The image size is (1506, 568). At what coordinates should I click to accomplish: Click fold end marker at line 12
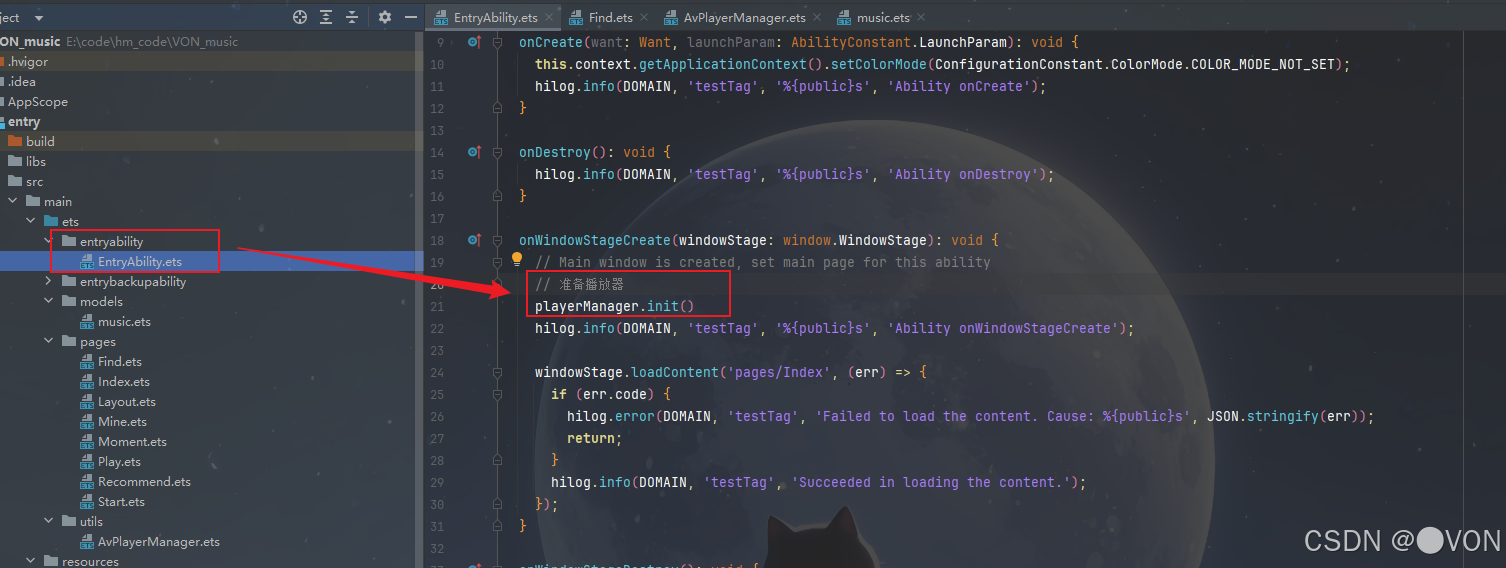pyautogui.click(x=497, y=108)
